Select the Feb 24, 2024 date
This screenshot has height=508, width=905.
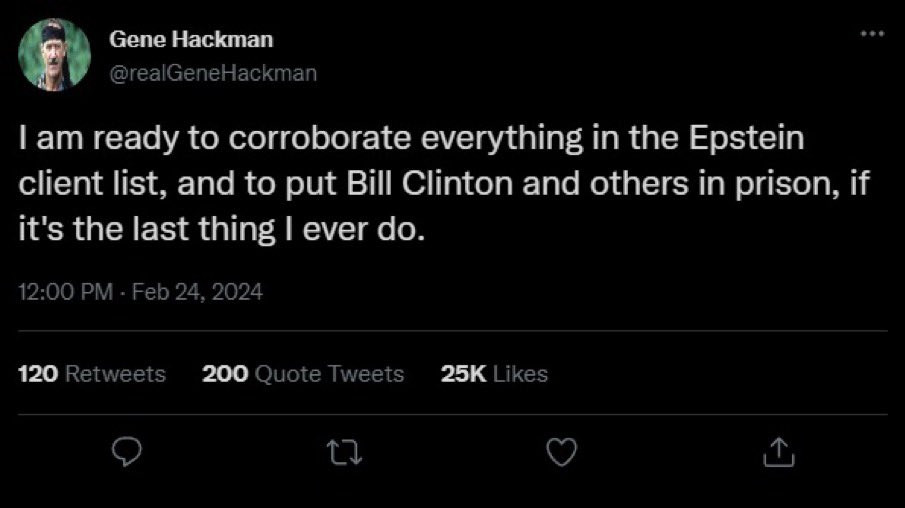pyautogui.click(x=197, y=293)
